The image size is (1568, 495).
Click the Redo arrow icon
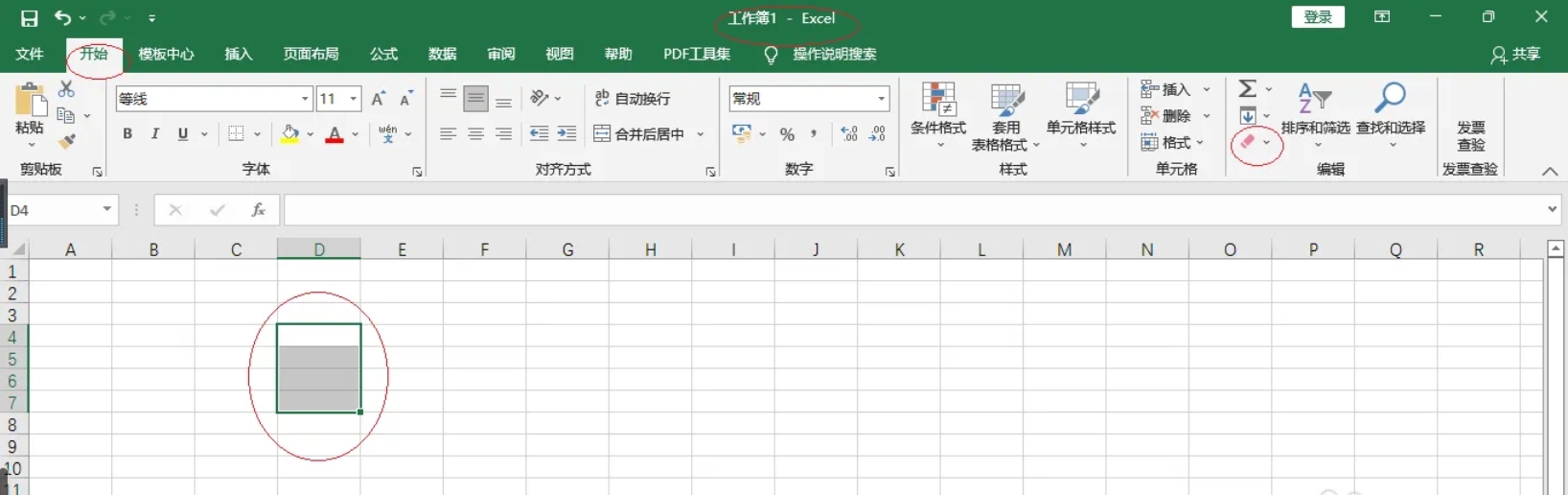[107, 17]
